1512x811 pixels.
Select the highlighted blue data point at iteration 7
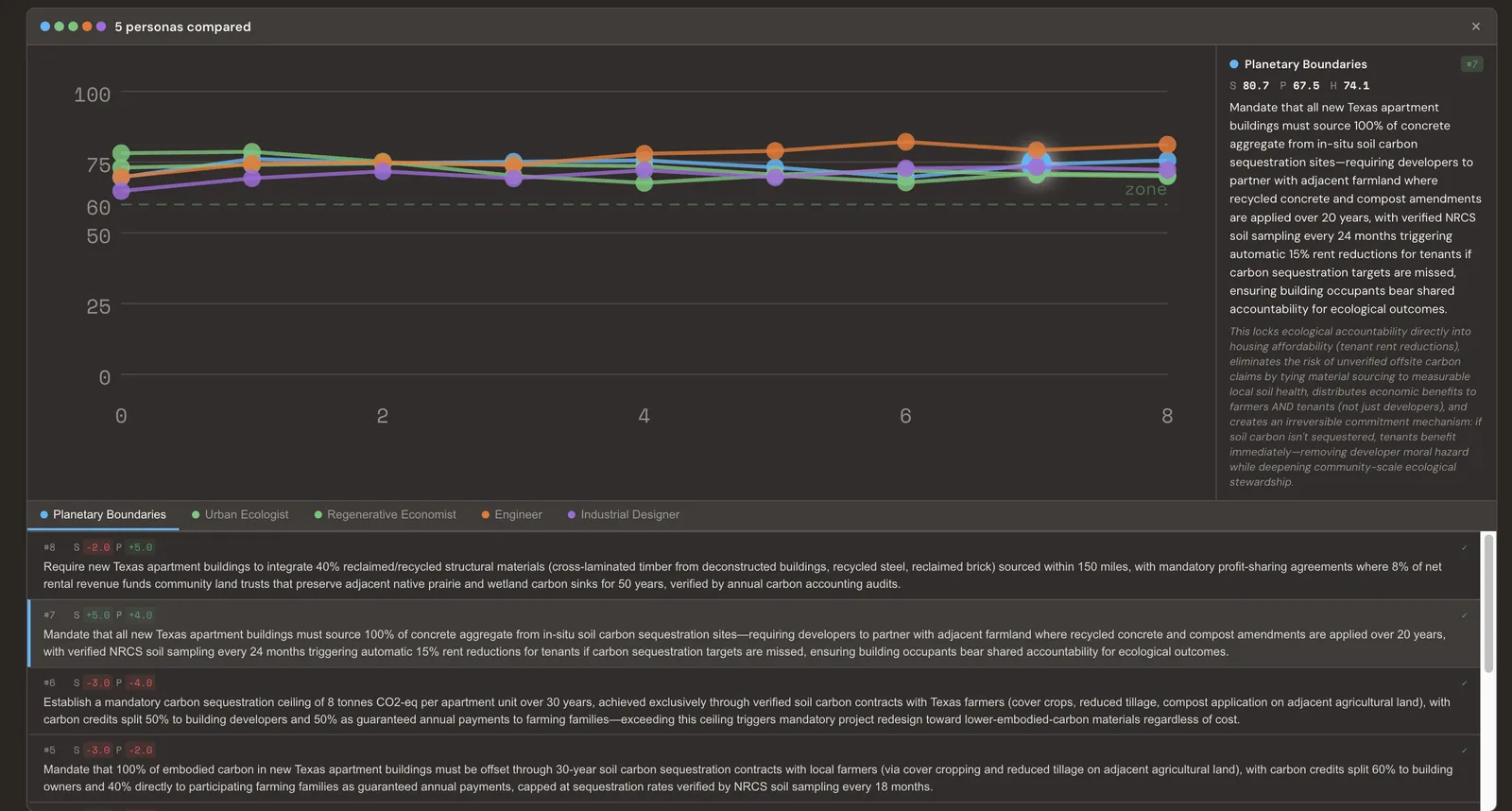[x=1037, y=164]
